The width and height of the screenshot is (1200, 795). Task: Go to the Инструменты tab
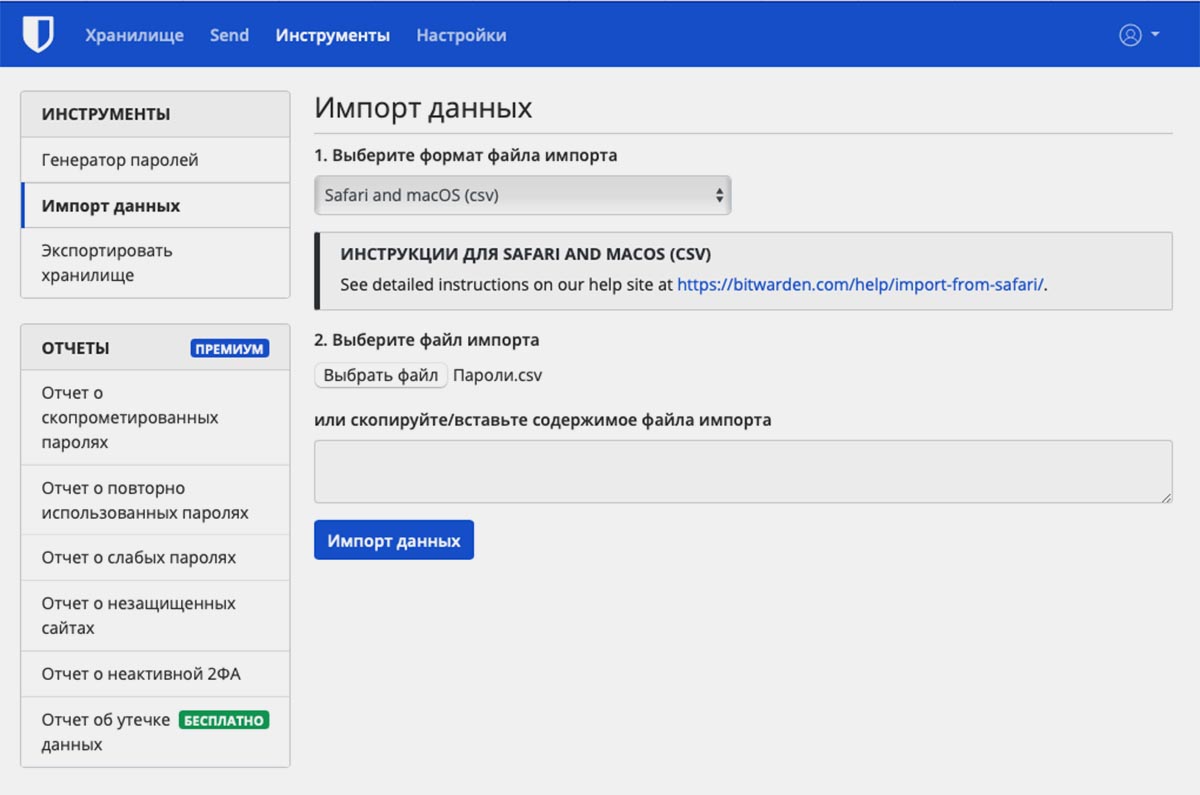click(x=332, y=35)
